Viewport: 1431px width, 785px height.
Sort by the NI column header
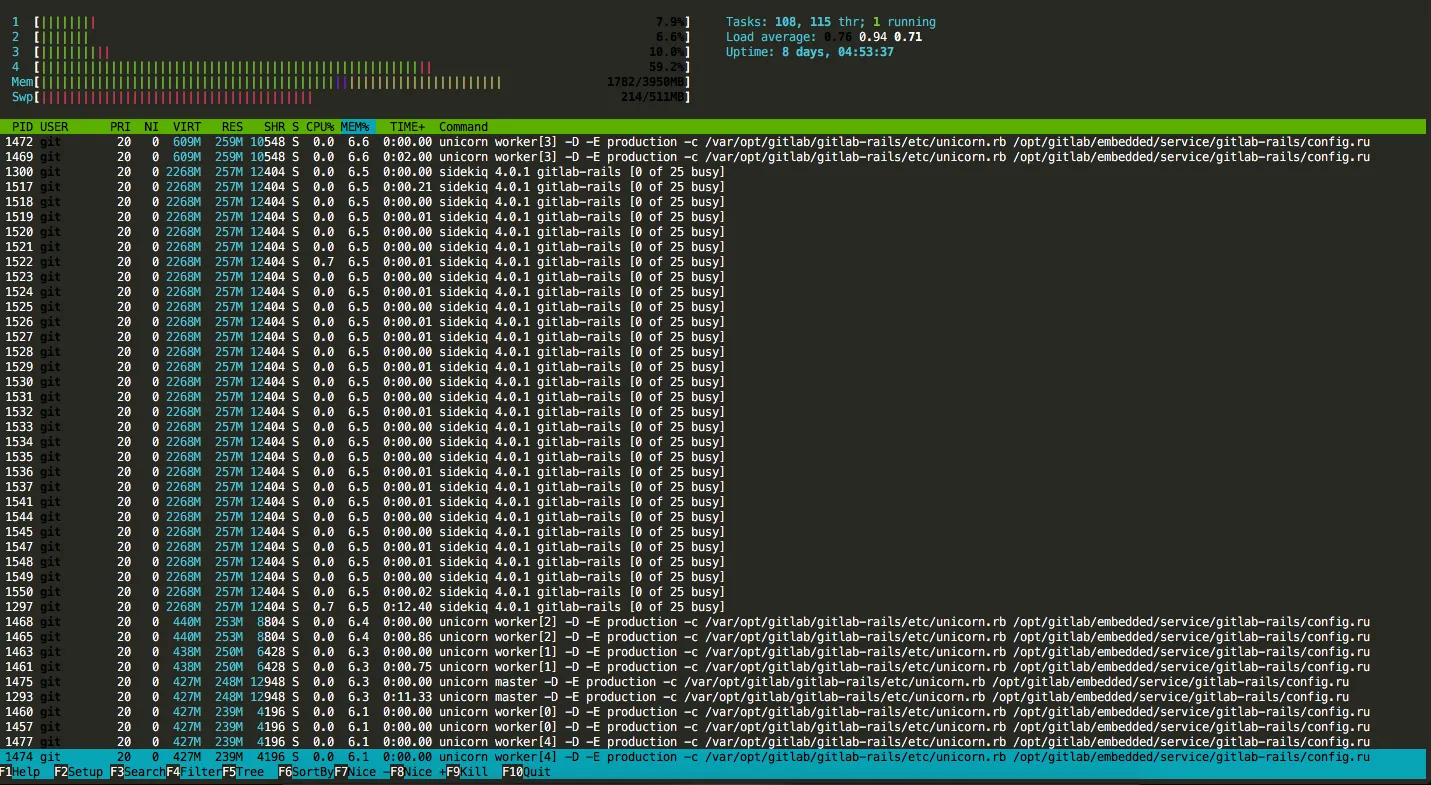coord(151,127)
